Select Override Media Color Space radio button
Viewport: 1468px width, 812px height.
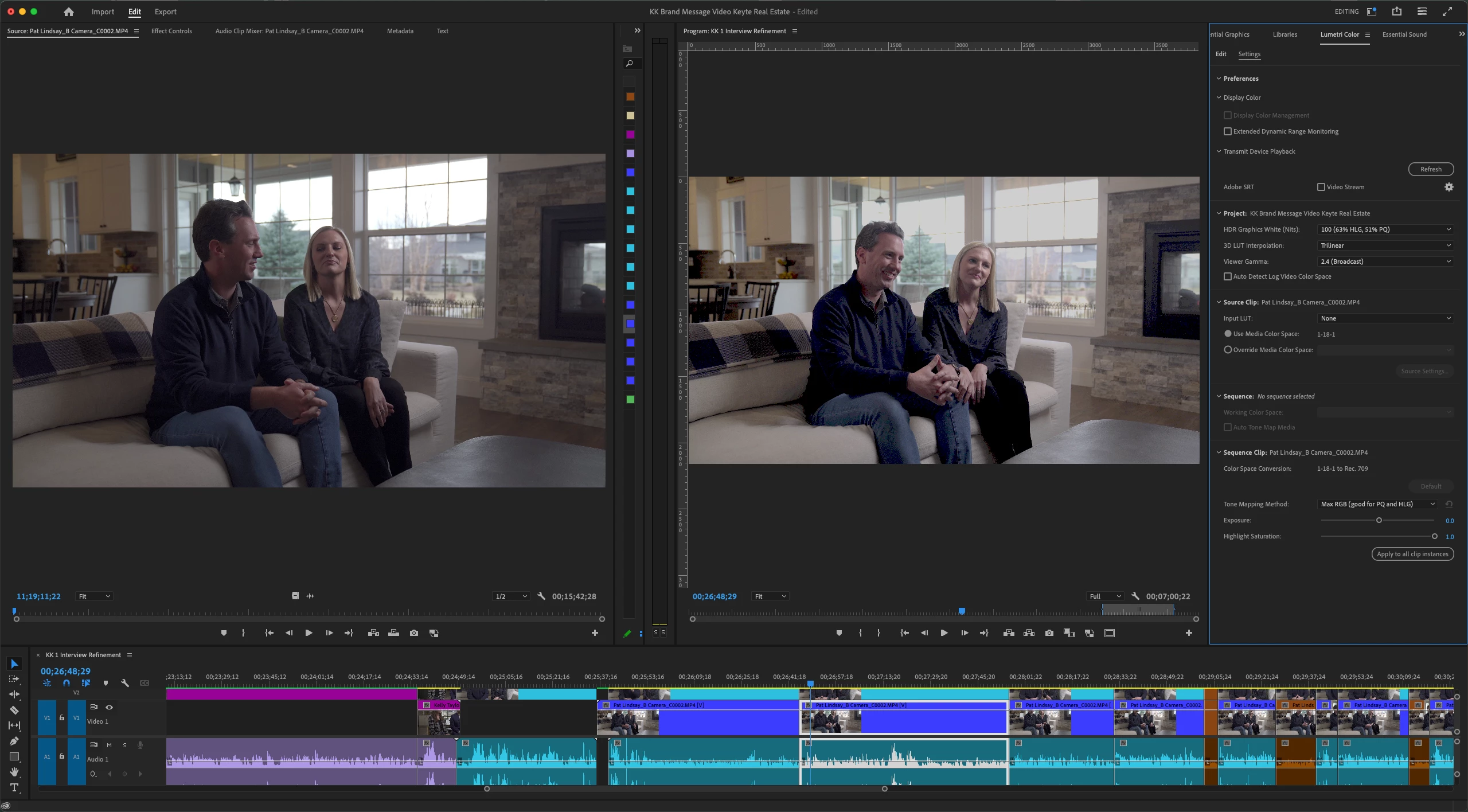tap(1228, 350)
